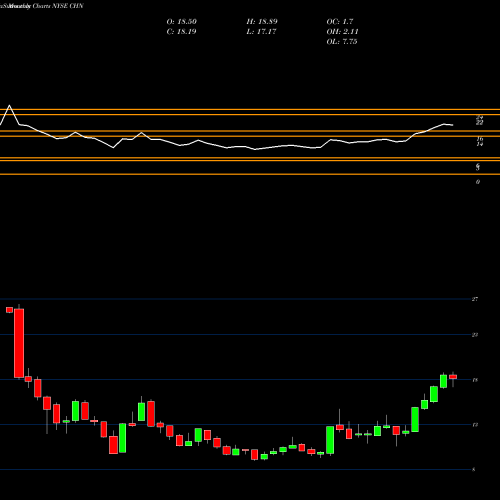Screen dimensions: 500x500
Task: Click the sharp peak of white indicator line
Action: tap(9, 106)
